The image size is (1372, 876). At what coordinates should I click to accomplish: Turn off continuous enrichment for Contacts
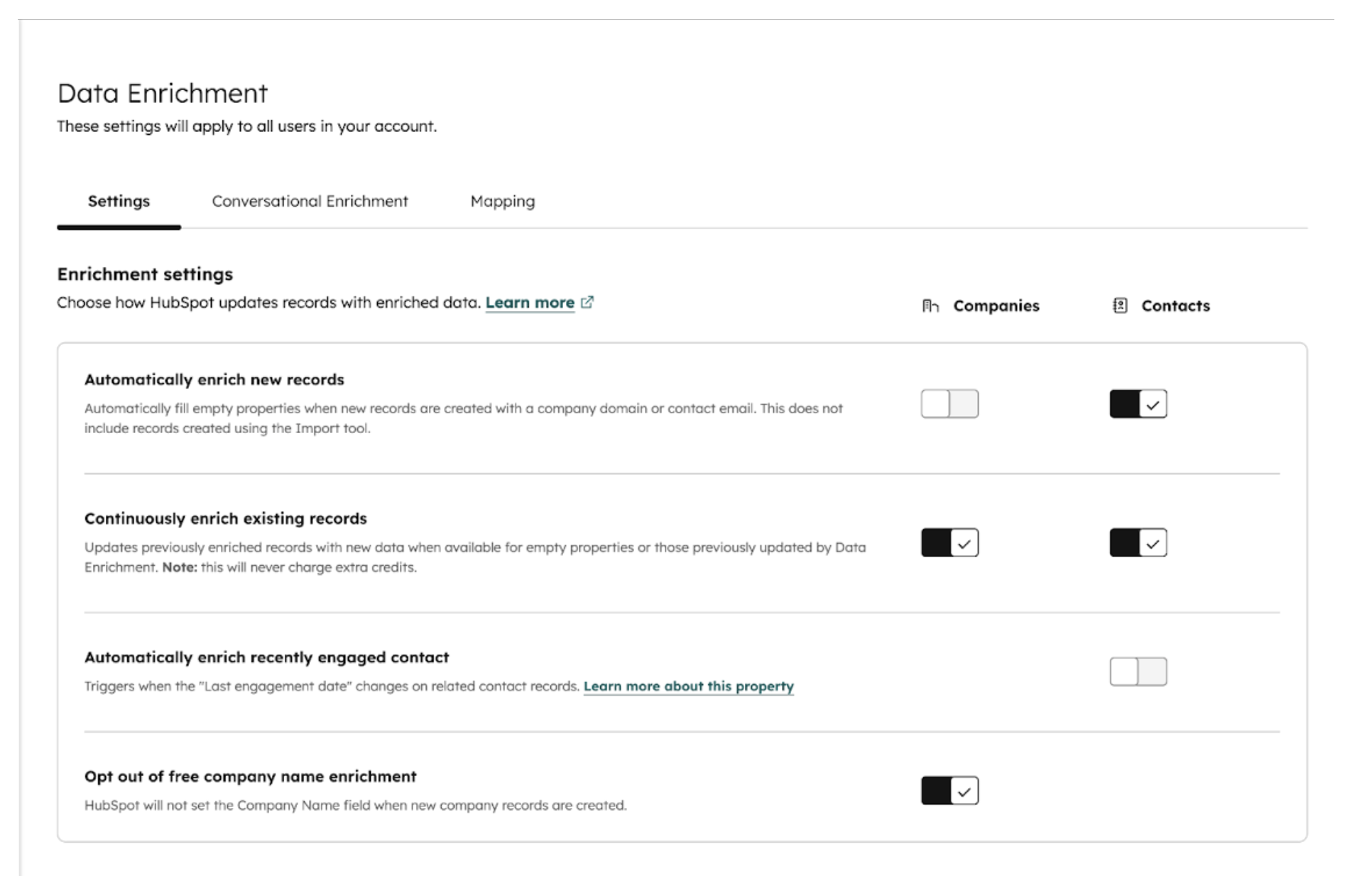pyautogui.click(x=1138, y=543)
